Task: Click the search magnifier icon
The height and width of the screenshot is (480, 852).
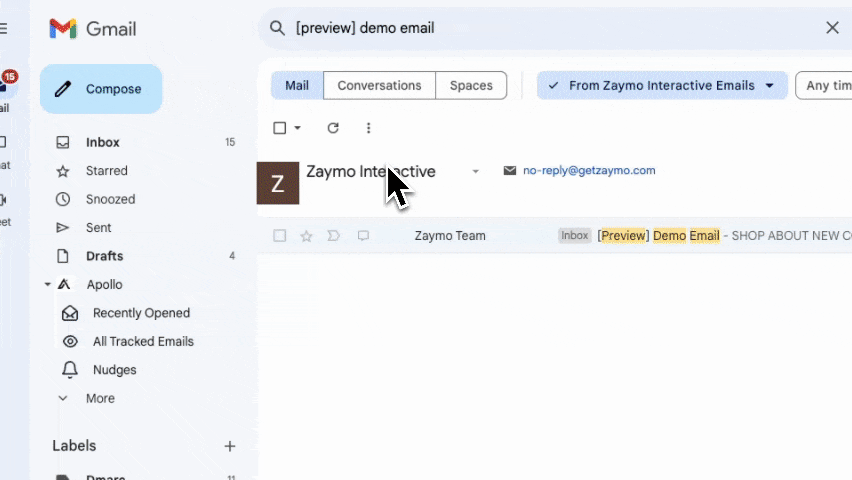Action: pos(278,28)
